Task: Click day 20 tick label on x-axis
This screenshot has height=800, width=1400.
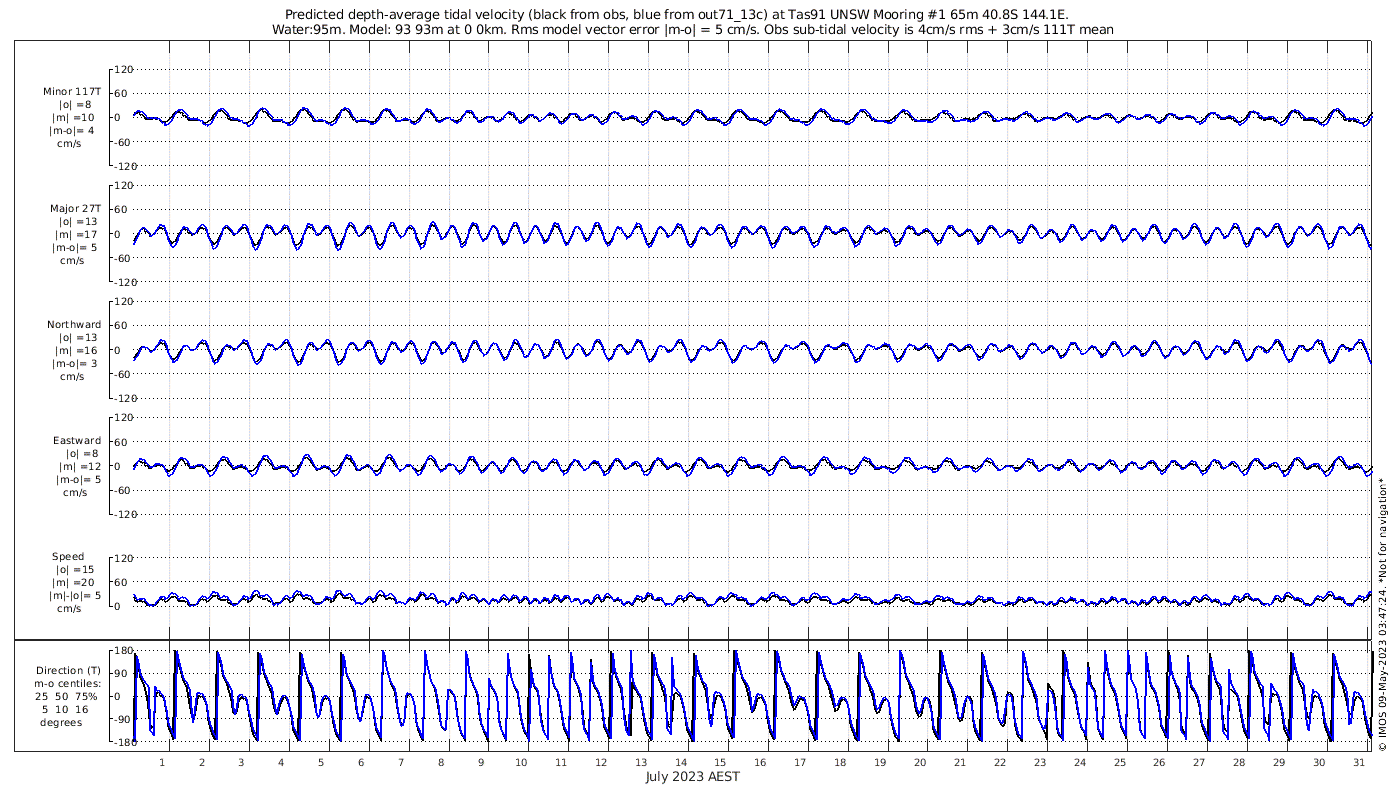Action: (920, 762)
